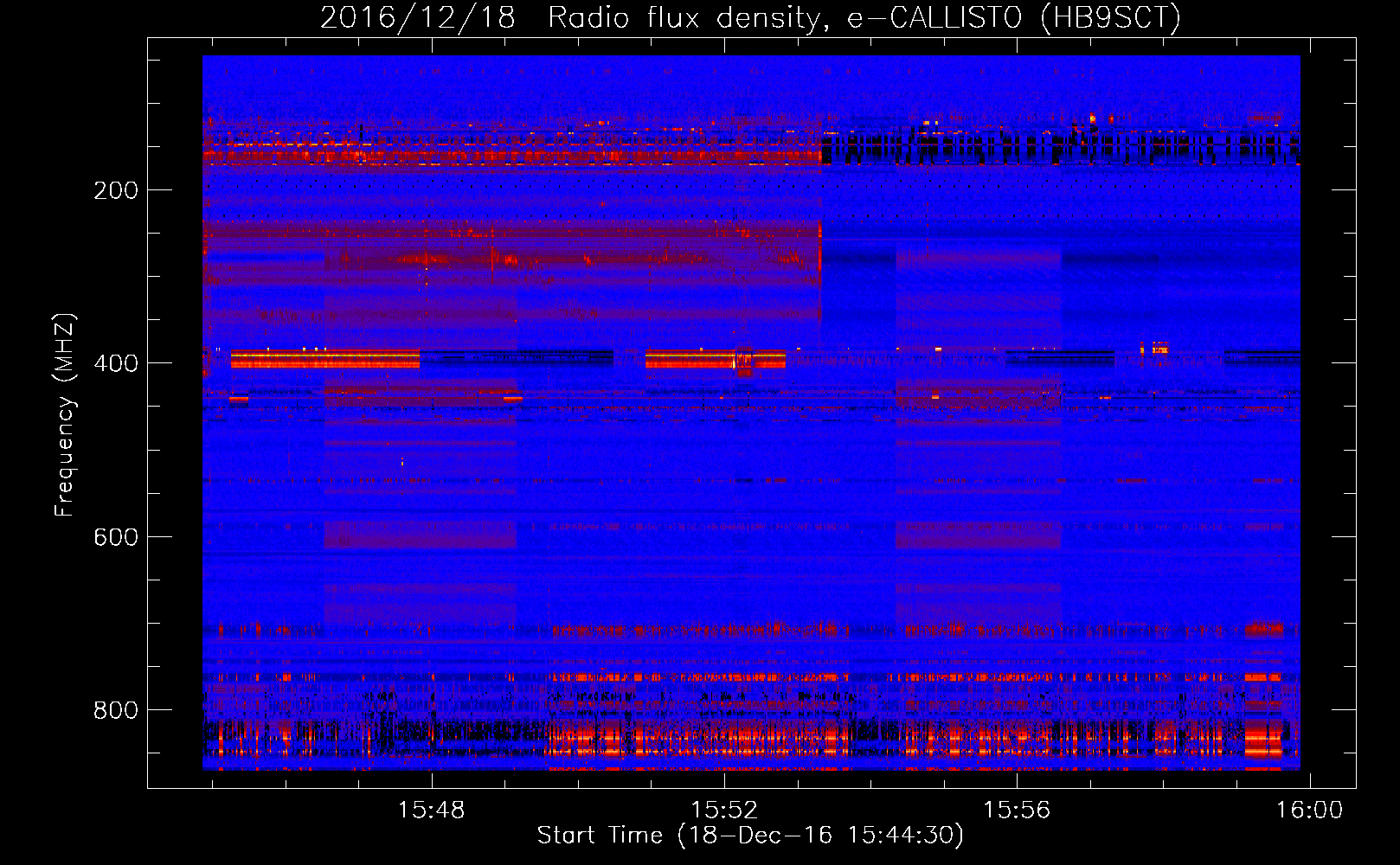Click the '400' frequency tick label
The image size is (1400, 865).
click(116, 363)
